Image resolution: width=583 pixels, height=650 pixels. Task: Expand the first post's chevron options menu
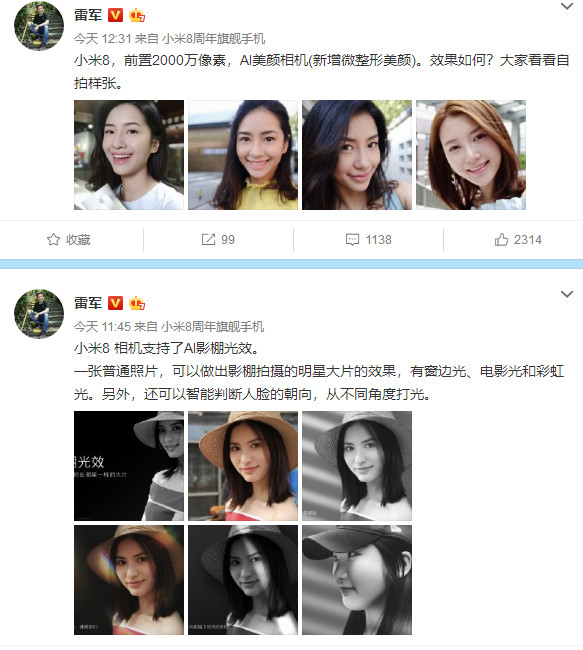567,6
